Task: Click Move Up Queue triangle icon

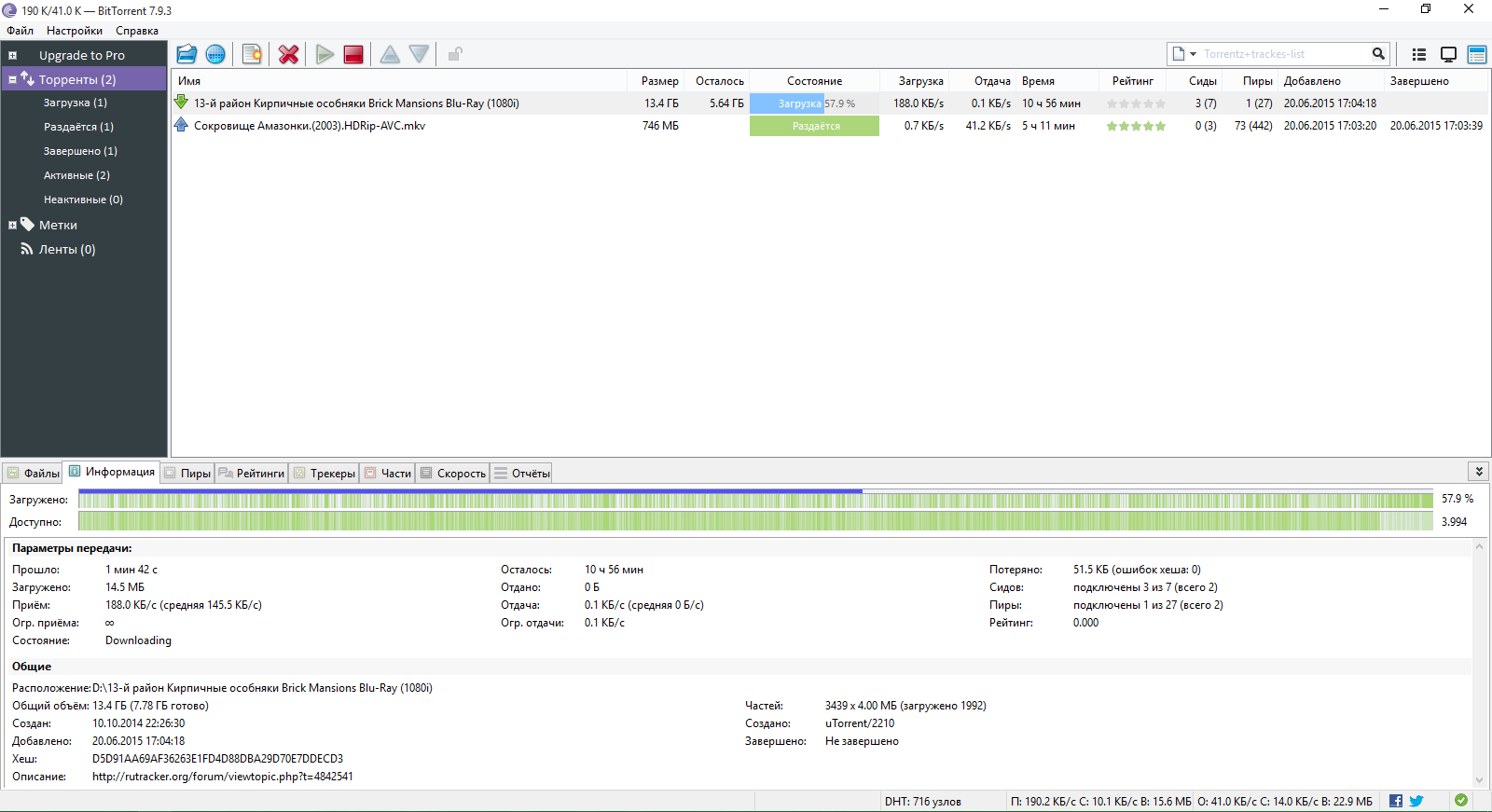Action: 390,54
